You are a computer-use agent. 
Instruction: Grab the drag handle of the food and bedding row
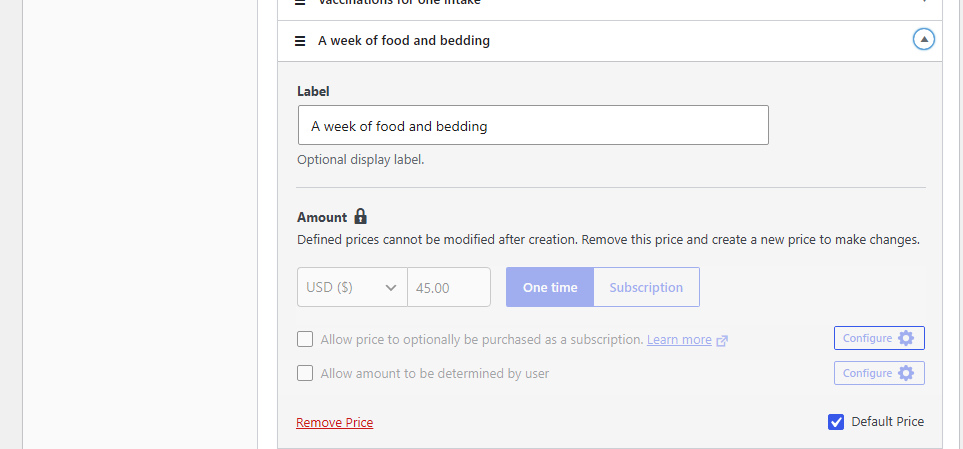(300, 41)
